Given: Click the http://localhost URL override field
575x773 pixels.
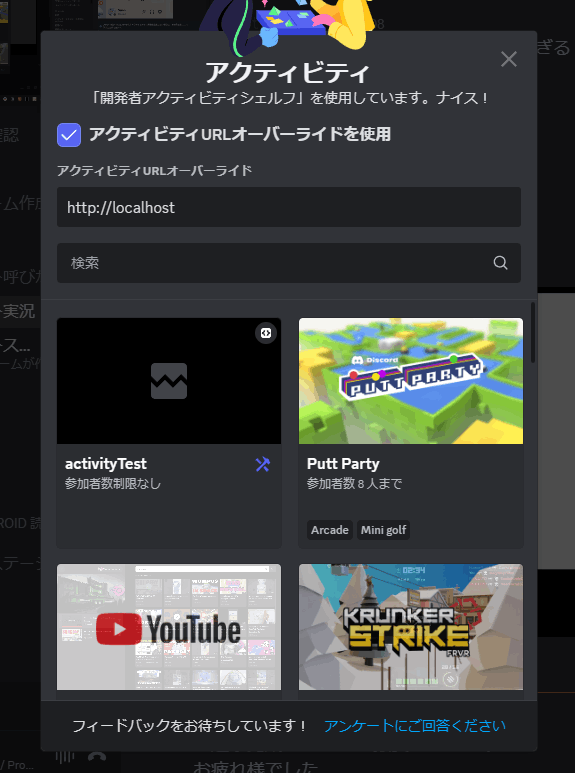Looking at the screenshot, I should (288, 207).
